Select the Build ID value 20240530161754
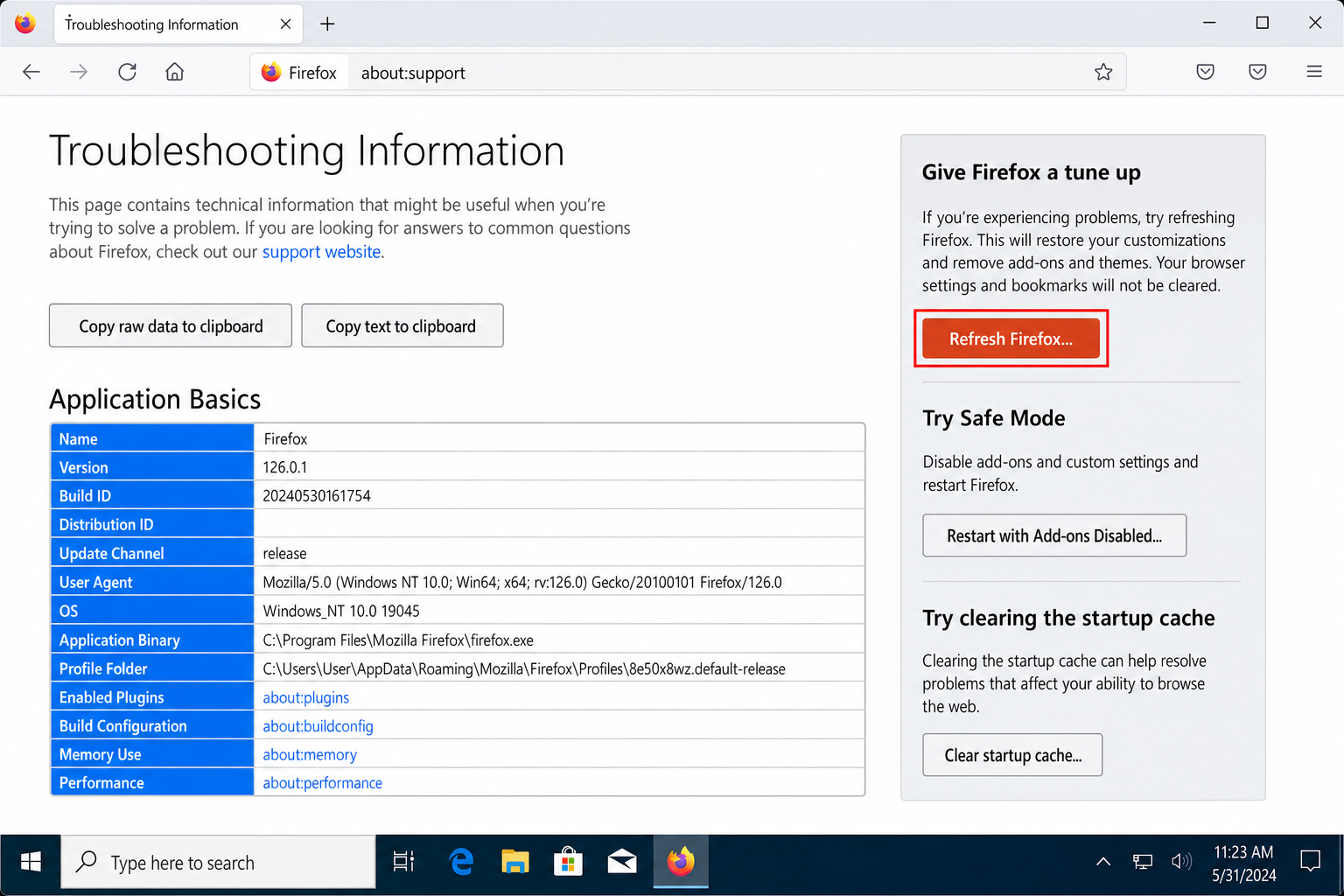1344x896 pixels. tap(317, 496)
